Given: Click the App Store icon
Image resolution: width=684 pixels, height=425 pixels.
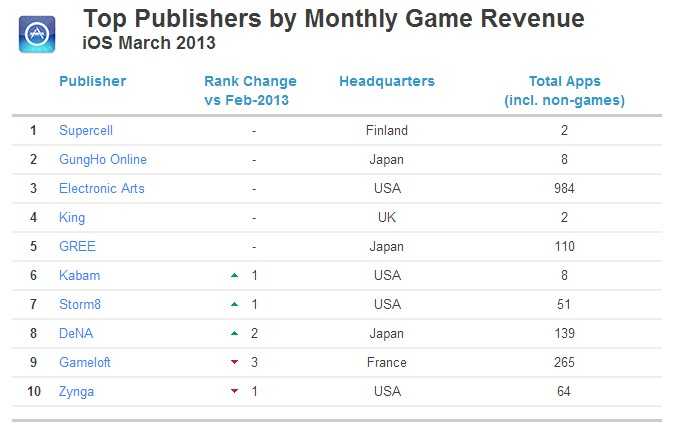Looking at the screenshot, I should point(37,33).
